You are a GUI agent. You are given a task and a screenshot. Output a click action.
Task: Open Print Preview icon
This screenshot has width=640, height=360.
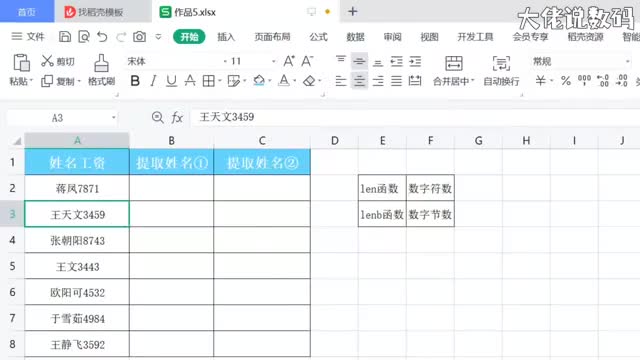click(x=84, y=37)
